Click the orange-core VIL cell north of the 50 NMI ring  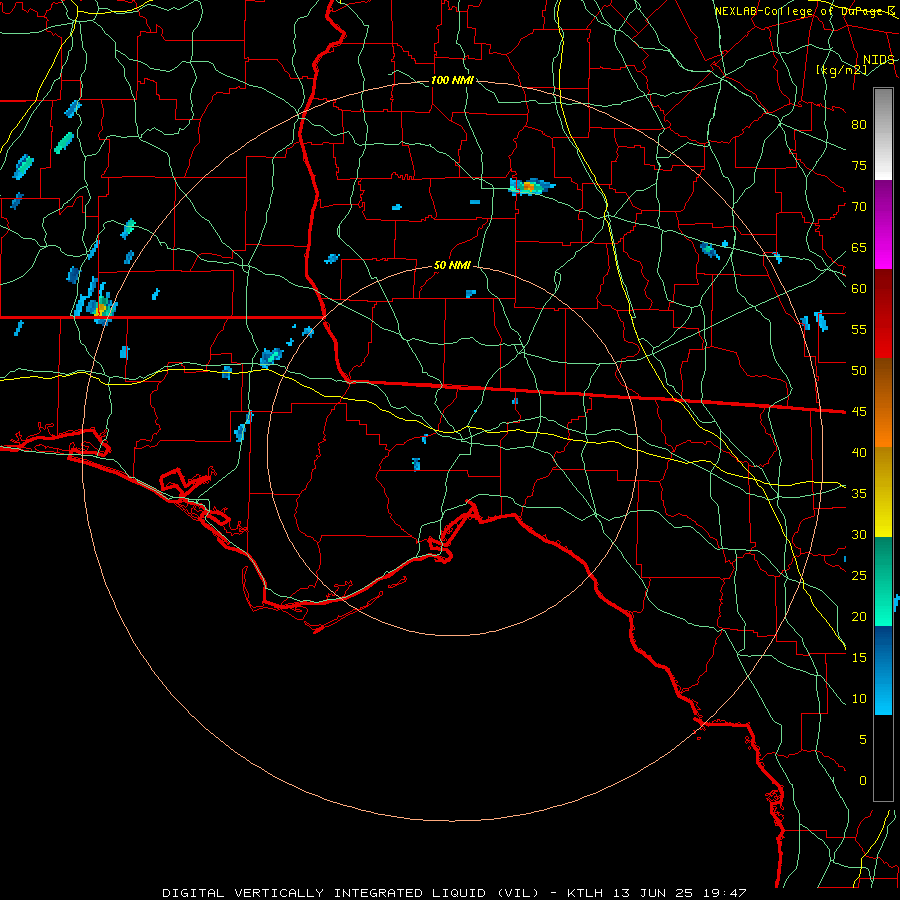[x=531, y=187]
